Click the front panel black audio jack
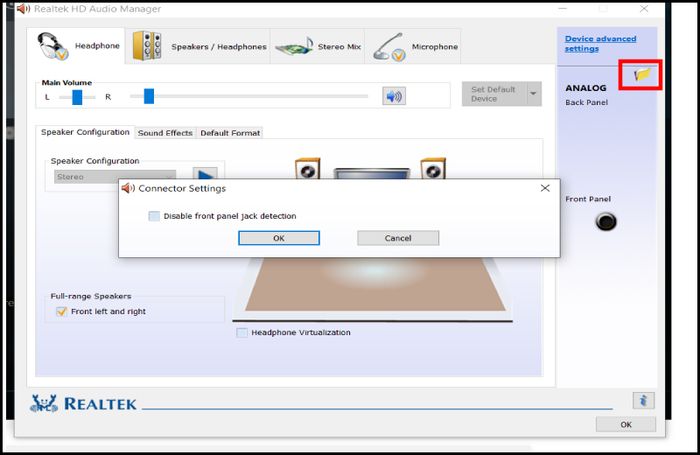Viewport: 700px width, 455px height. tap(606, 221)
